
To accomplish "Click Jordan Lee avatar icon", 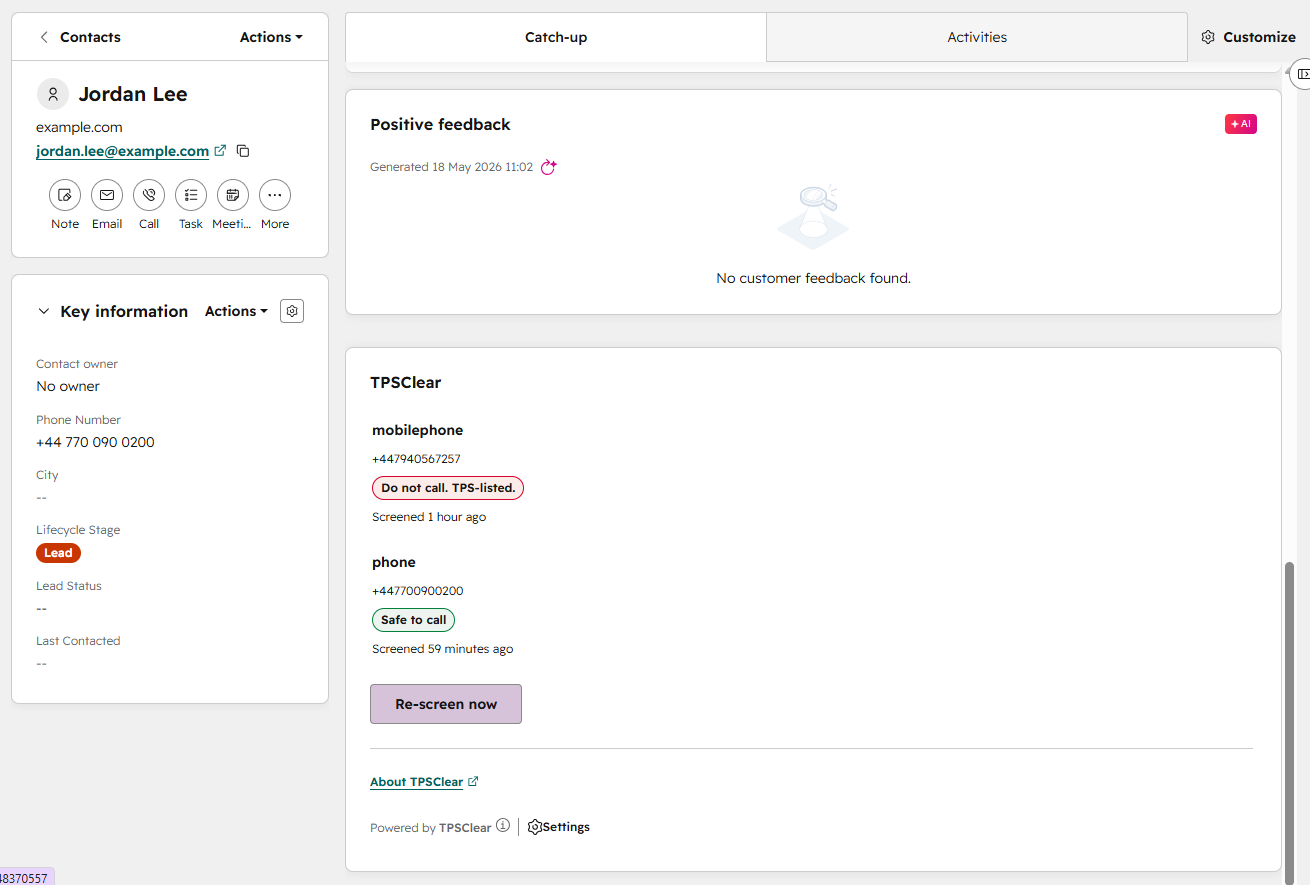I will 53,94.
